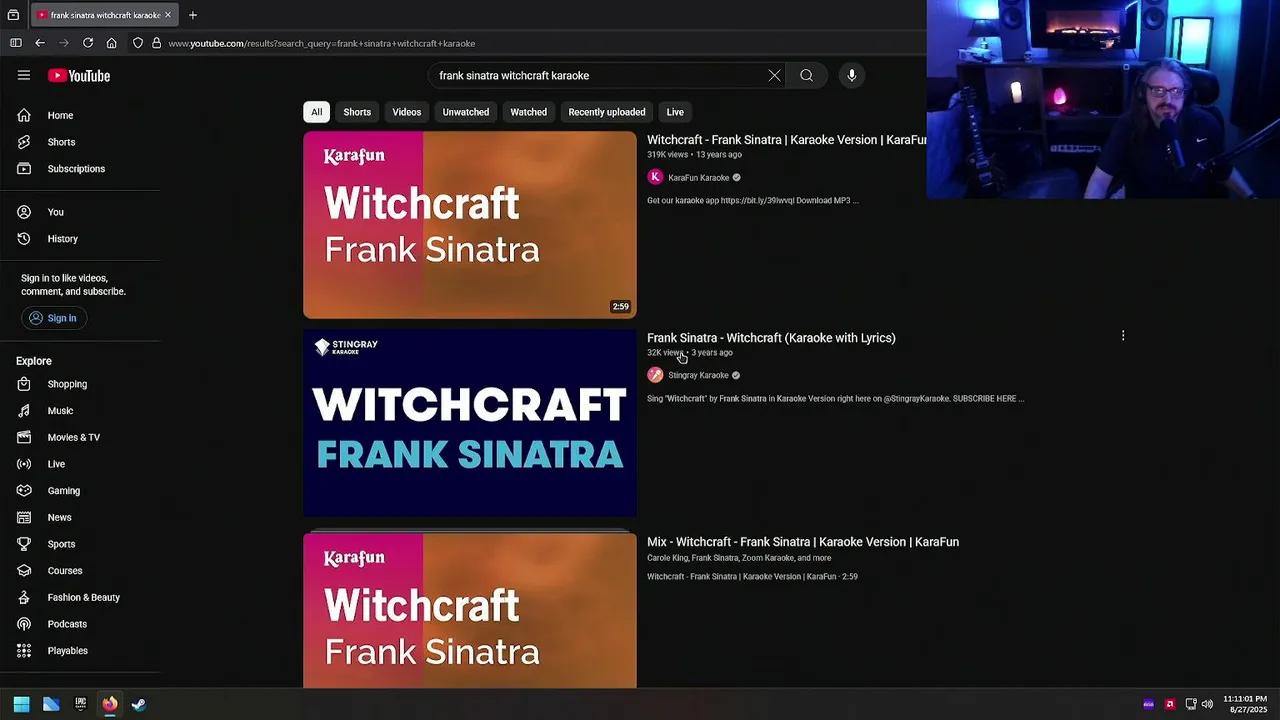Select the Videos filter chip

click(407, 112)
